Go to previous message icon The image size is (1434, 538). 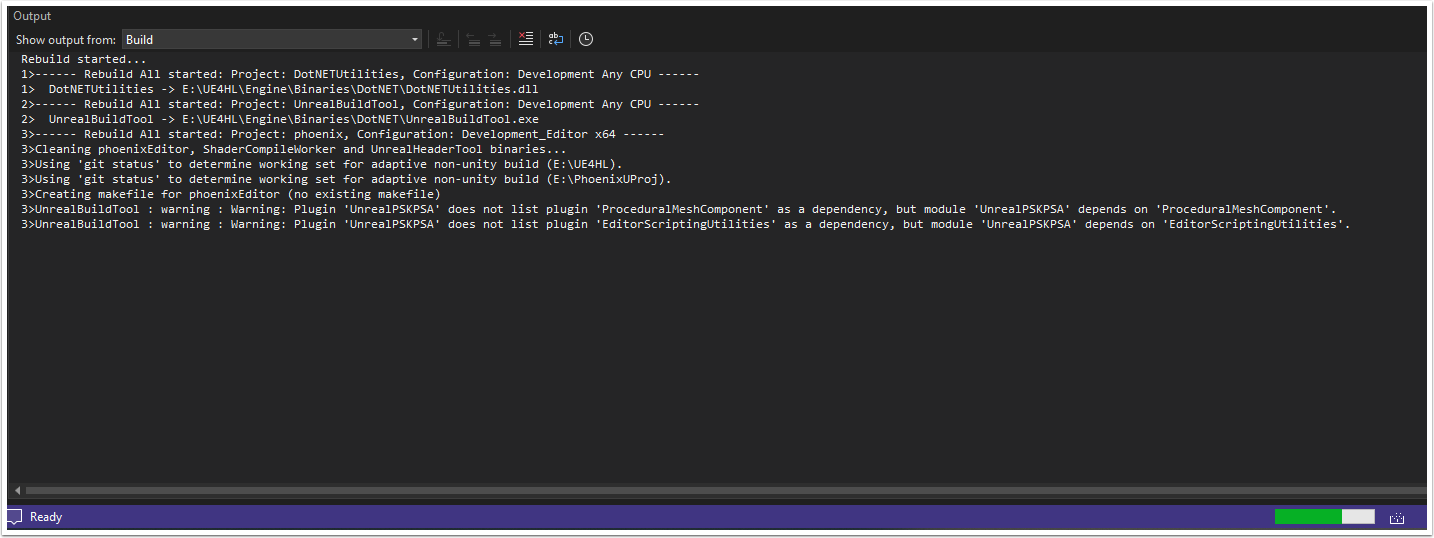click(473, 40)
